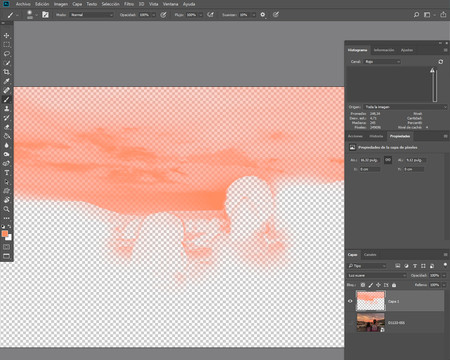The image size is (450, 360).
Task: Select the Path Selection tool
Action: click(x=6, y=182)
